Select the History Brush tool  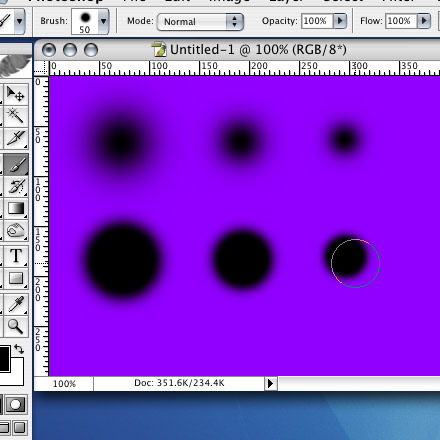15,187
